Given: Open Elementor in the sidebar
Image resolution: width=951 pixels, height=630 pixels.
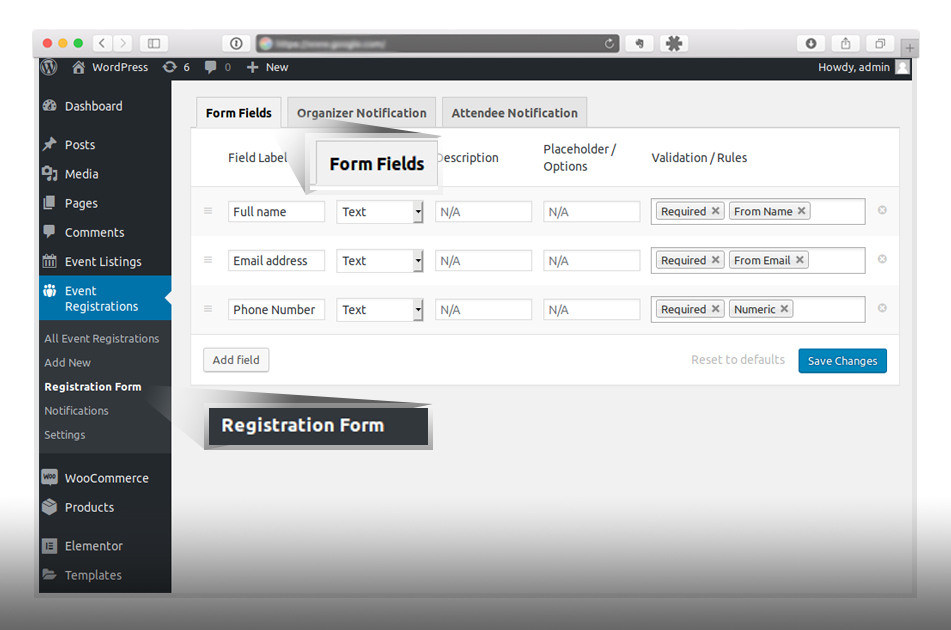Looking at the screenshot, I should click(93, 546).
